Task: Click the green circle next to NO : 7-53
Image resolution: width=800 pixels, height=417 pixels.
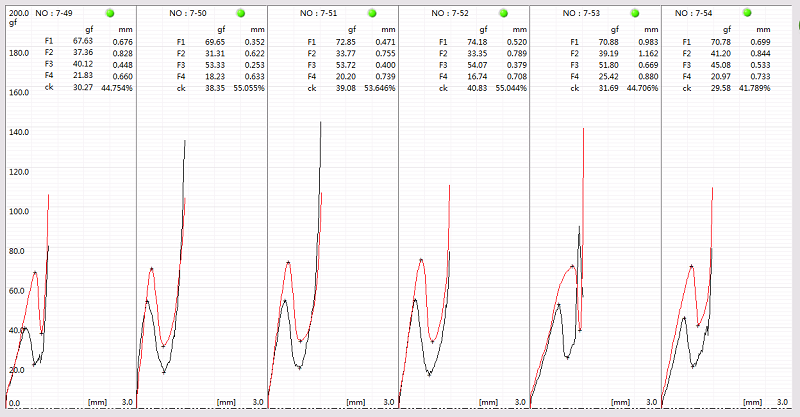Action: (634, 13)
